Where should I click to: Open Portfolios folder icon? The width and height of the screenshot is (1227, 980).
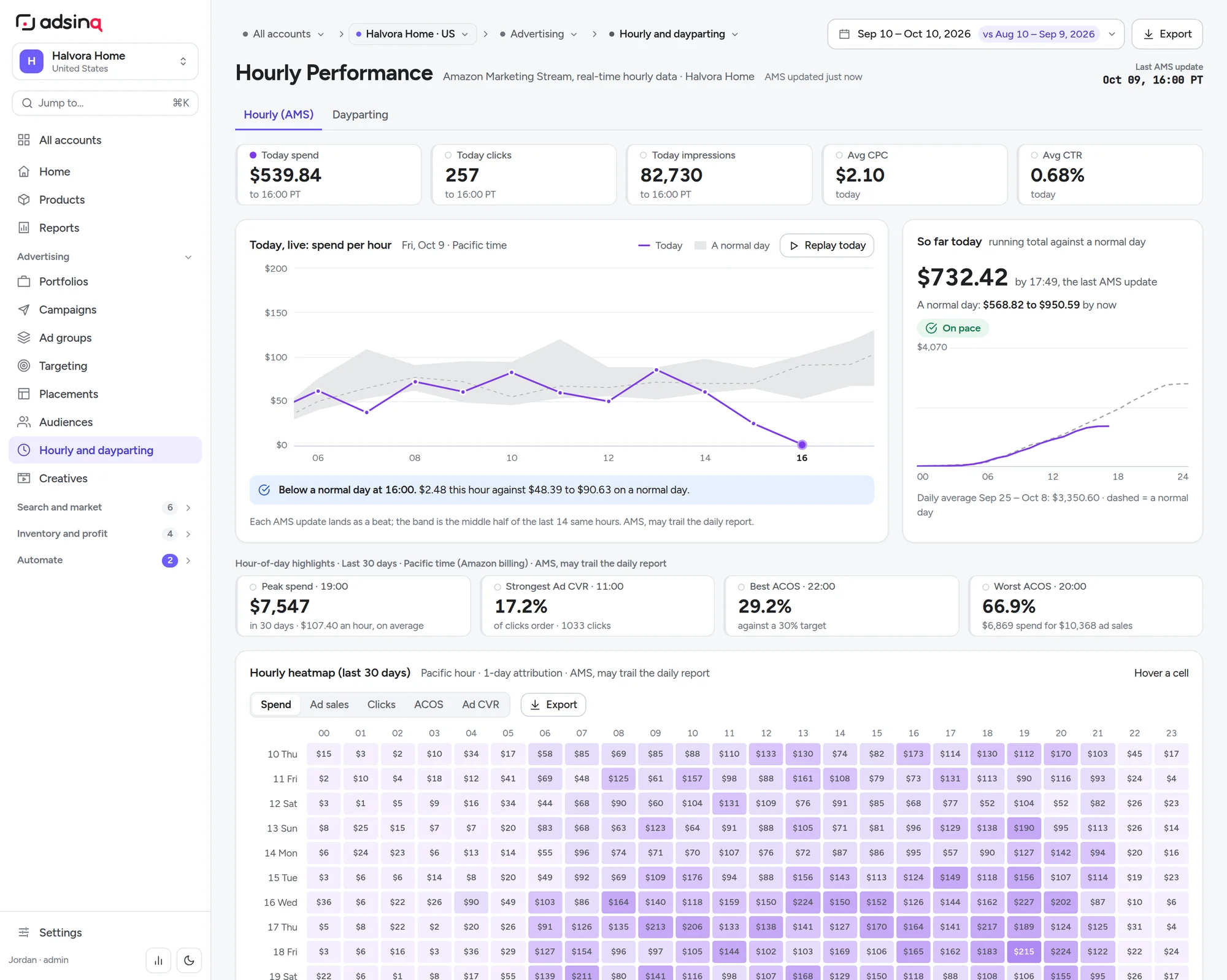pyautogui.click(x=24, y=282)
